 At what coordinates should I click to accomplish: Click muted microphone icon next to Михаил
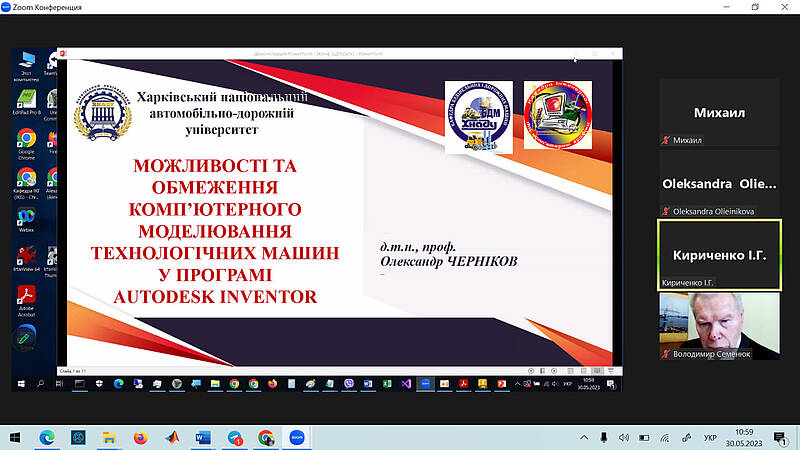tap(665, 140)
